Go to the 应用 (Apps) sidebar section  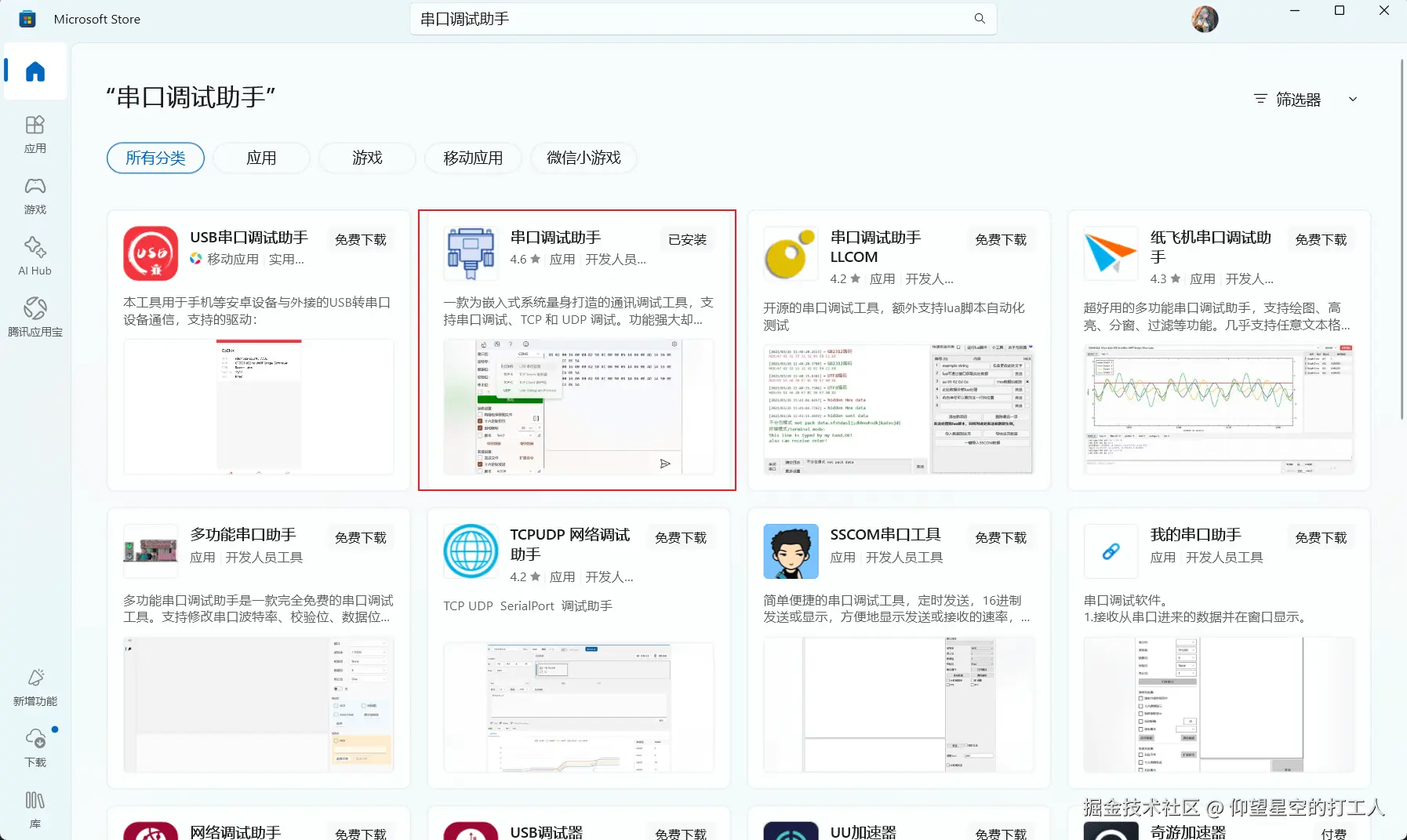coord(35,134)
